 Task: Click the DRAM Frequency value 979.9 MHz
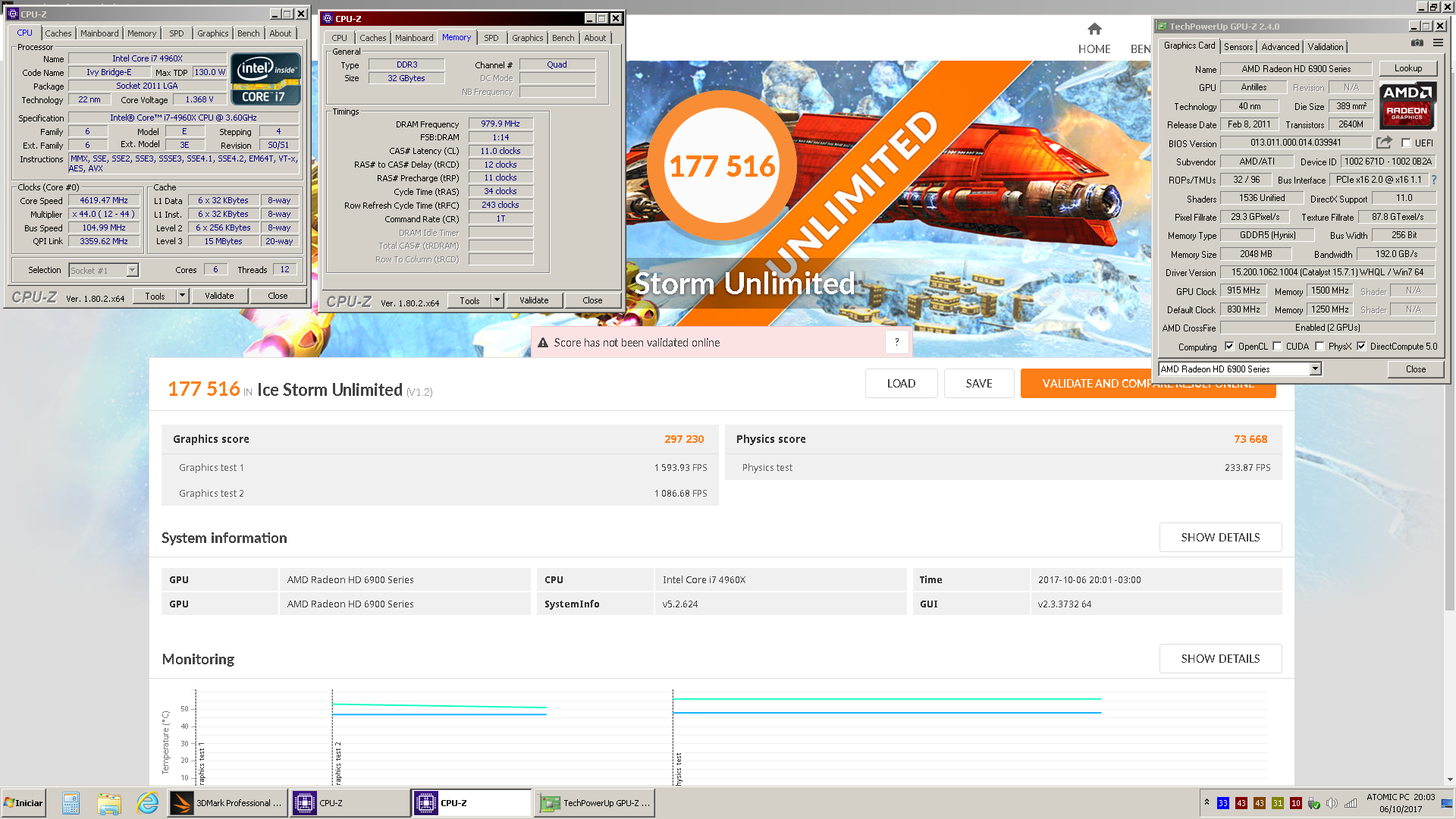point(500,124)
